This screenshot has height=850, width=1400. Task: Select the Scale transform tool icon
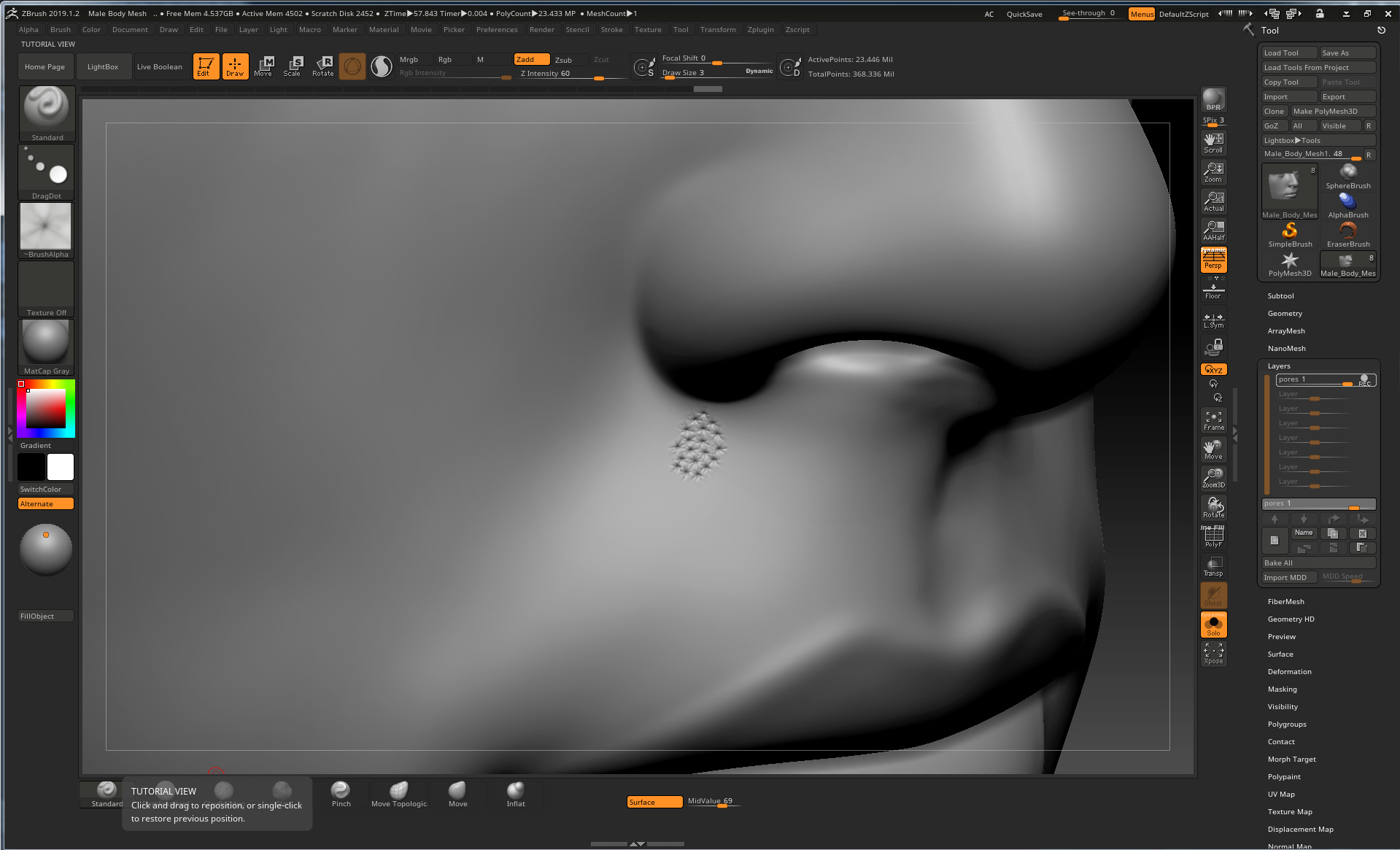pos(293,66)
